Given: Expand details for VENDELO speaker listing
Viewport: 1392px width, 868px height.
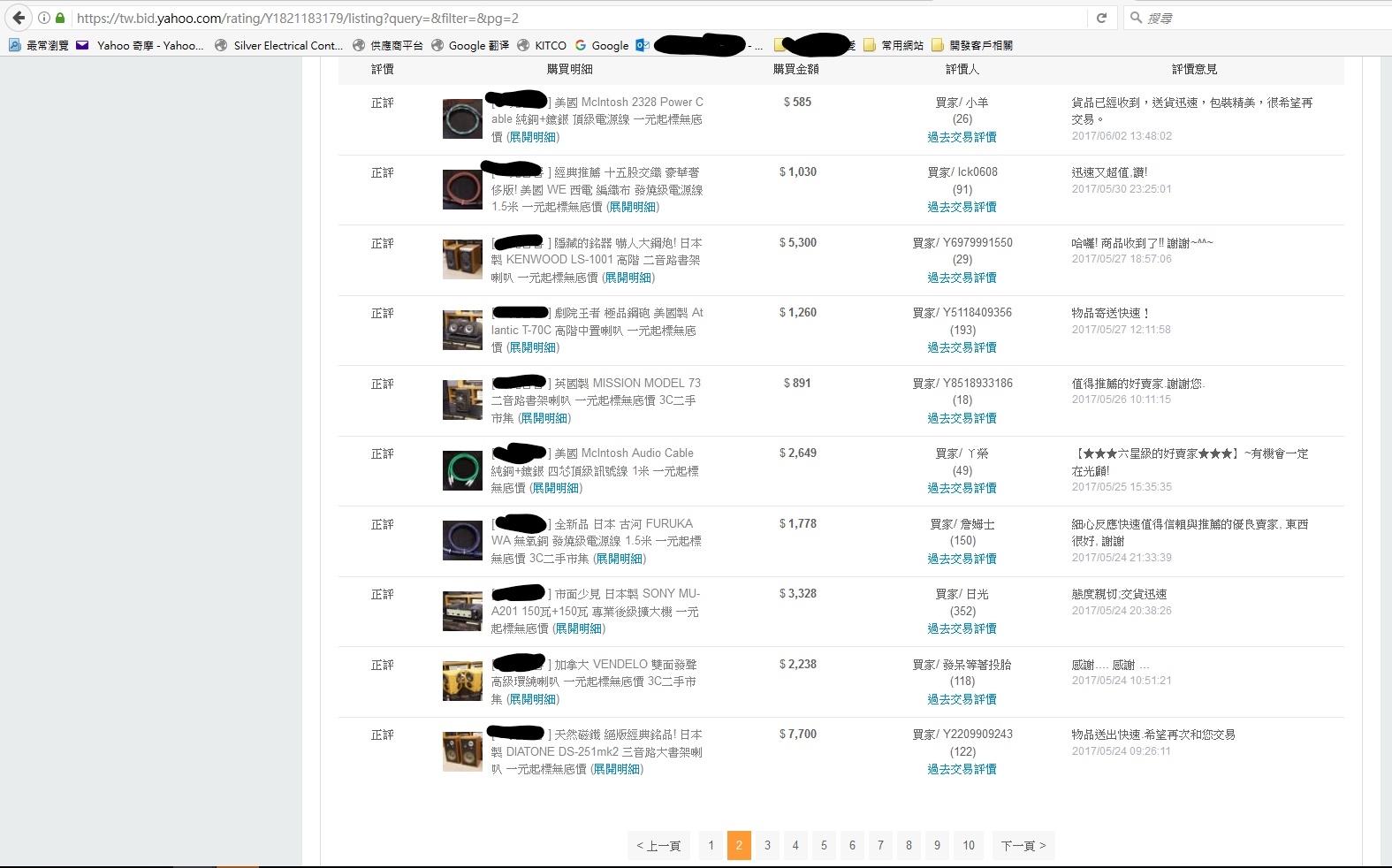Looking at the screenshot, I should click(x=533, y=699).
